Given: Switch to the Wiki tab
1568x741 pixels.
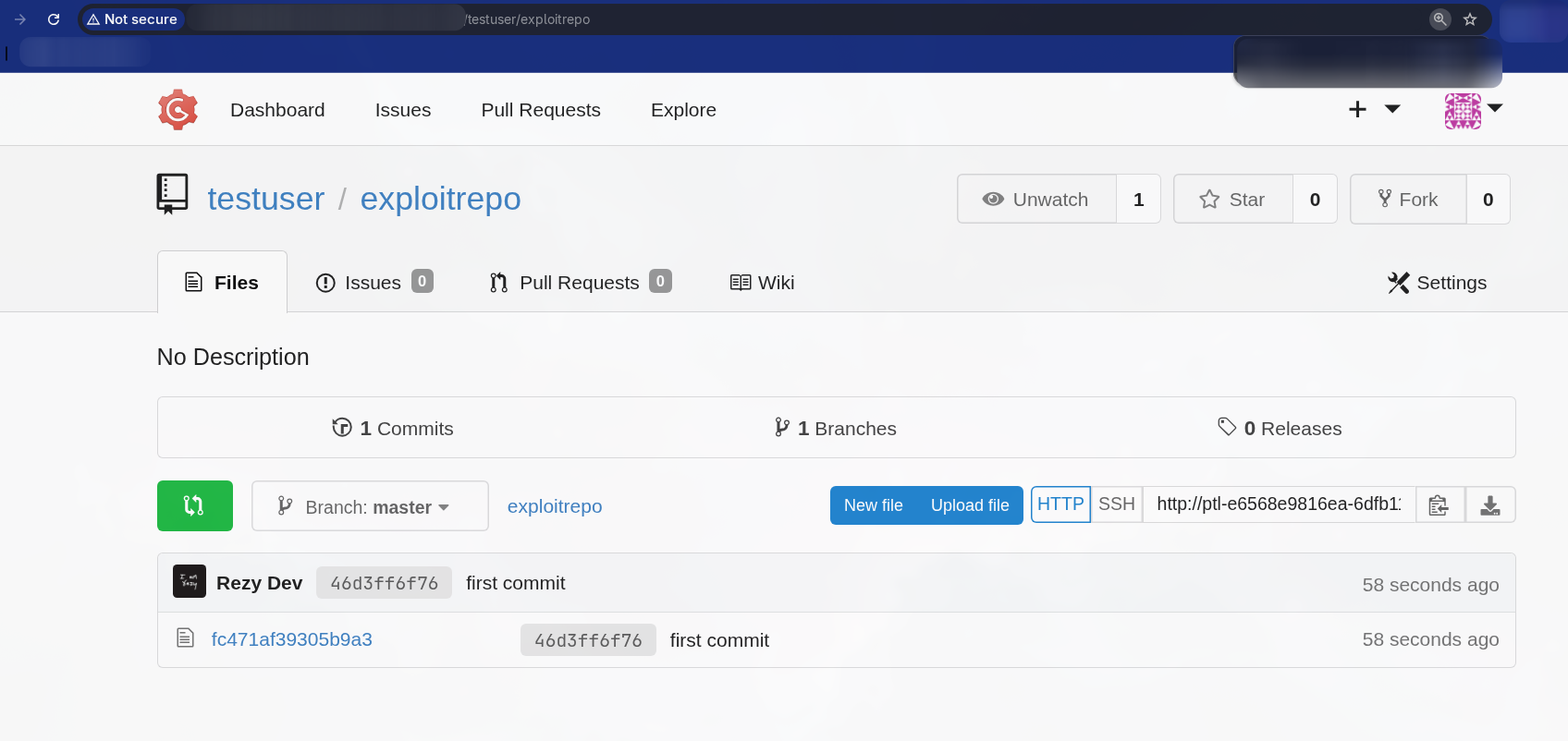Looking at the screenshot, I should pos(763,283).
